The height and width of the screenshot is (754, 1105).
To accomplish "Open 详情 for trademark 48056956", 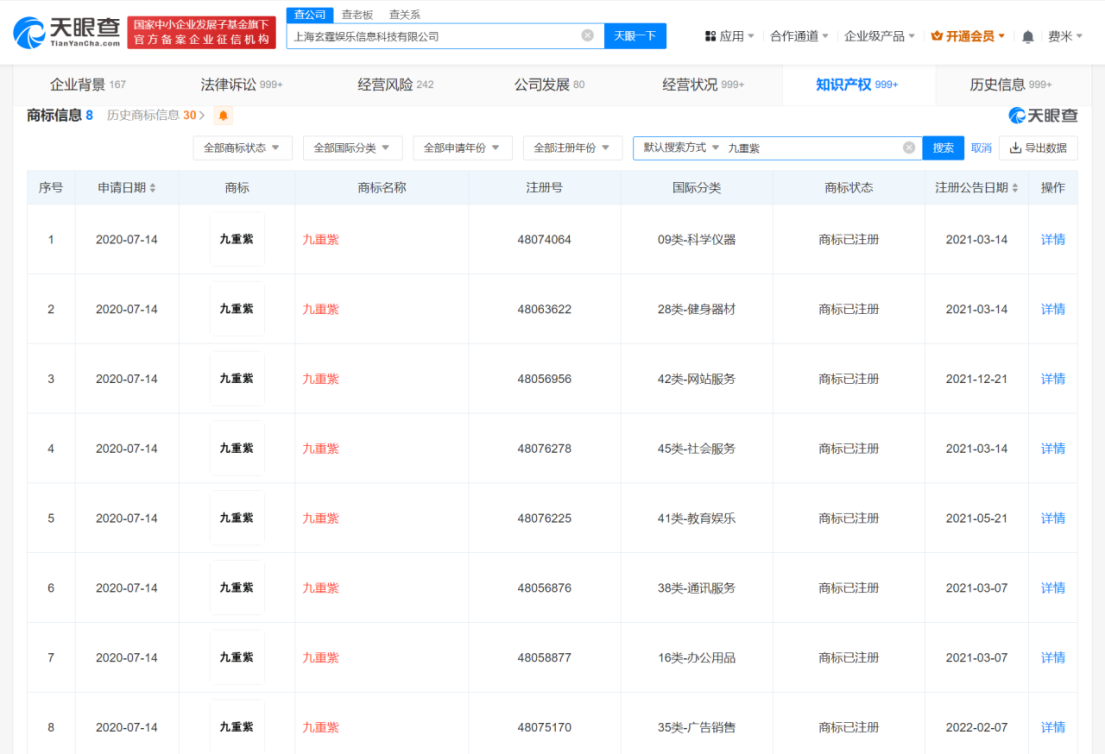I will click(1051, 379).
